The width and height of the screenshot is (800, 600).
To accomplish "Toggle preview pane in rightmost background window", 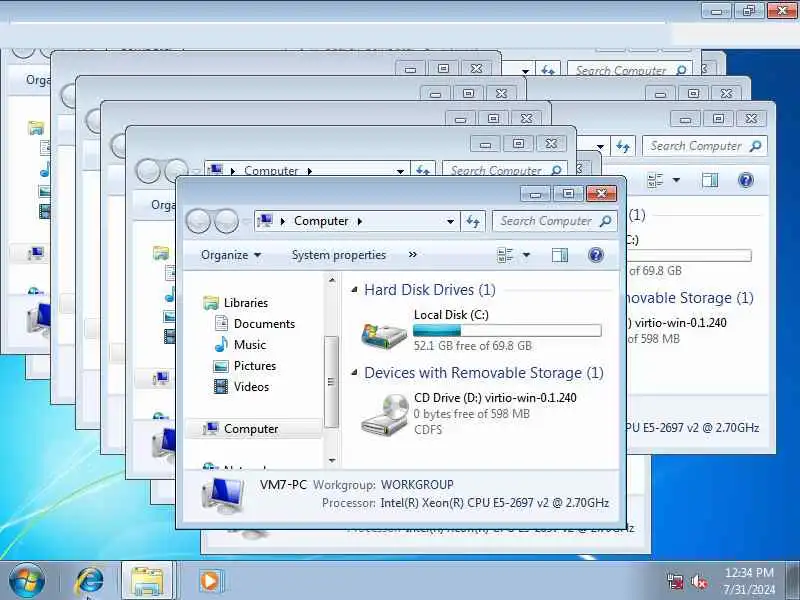I will [x=710, y=180].
